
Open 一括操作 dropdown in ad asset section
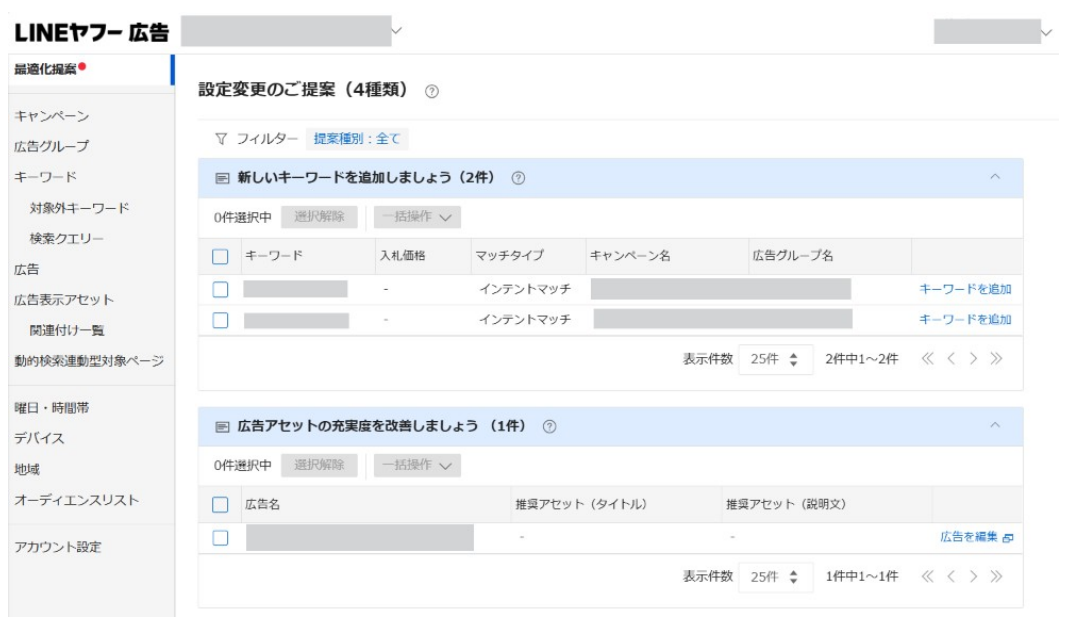(x=417, y=465)
